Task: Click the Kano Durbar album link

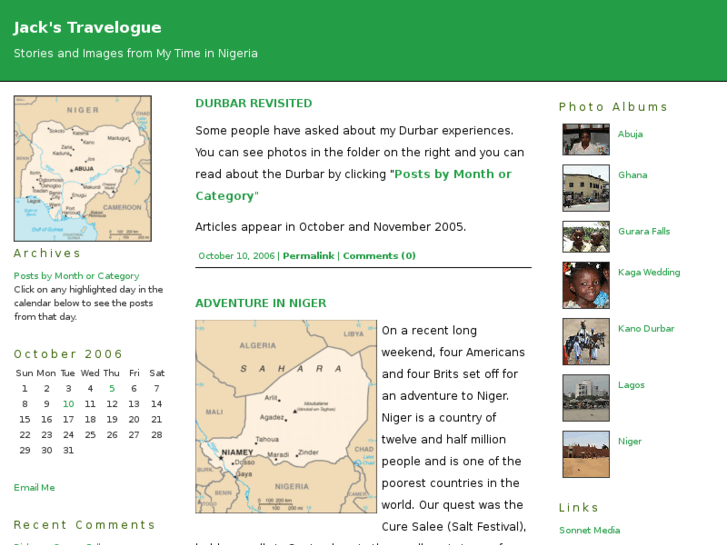Action: tap(646, 328)
